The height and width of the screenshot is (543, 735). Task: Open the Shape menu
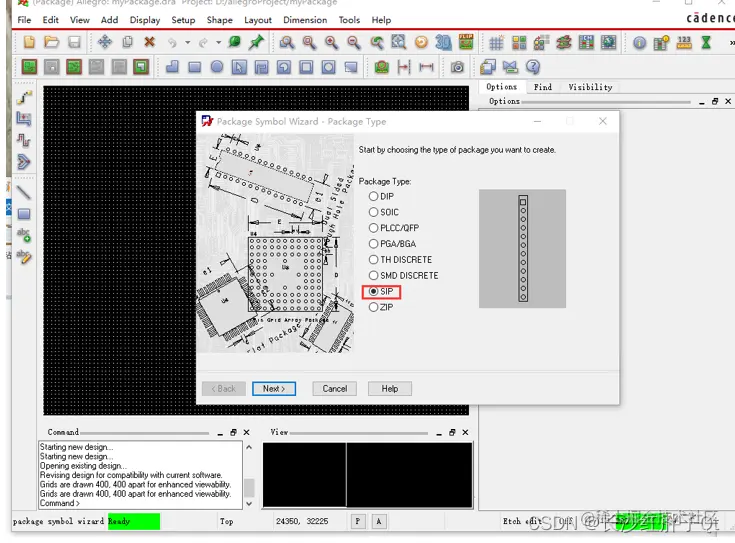pyautogui.click(x=219, y=20)
